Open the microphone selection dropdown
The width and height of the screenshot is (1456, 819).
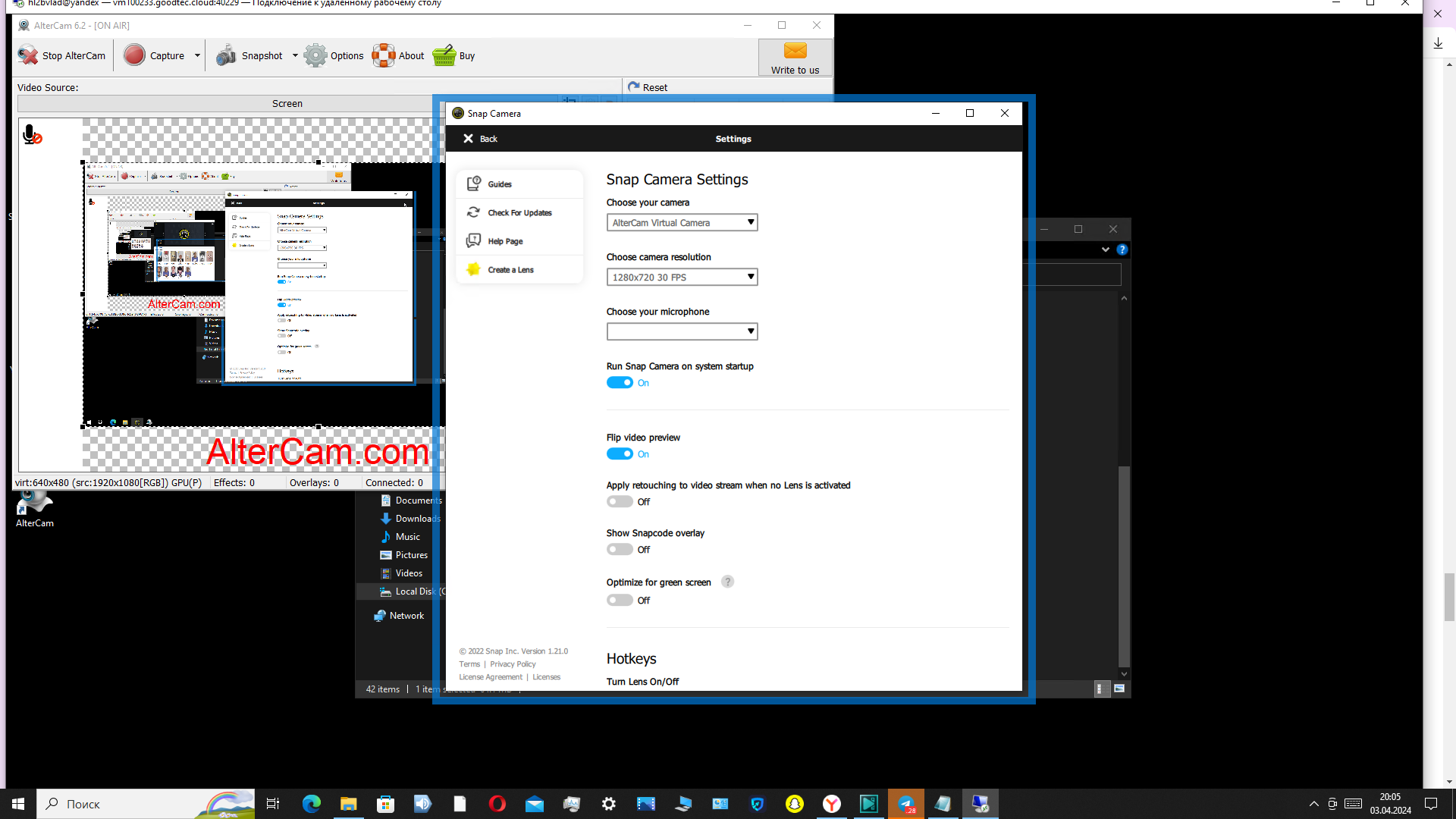[x=682, y=331]
